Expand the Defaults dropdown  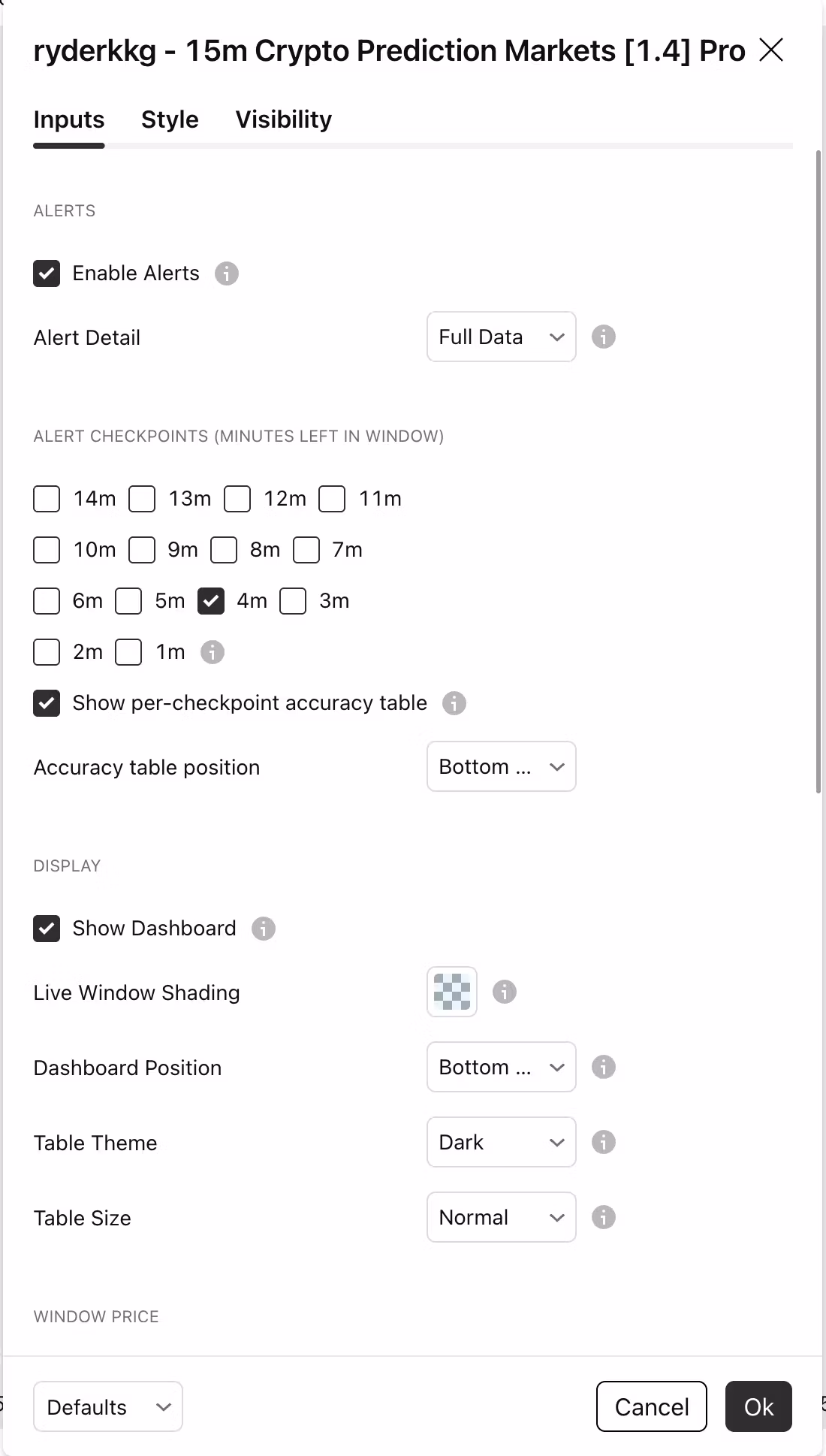(x=108, y=1406)
